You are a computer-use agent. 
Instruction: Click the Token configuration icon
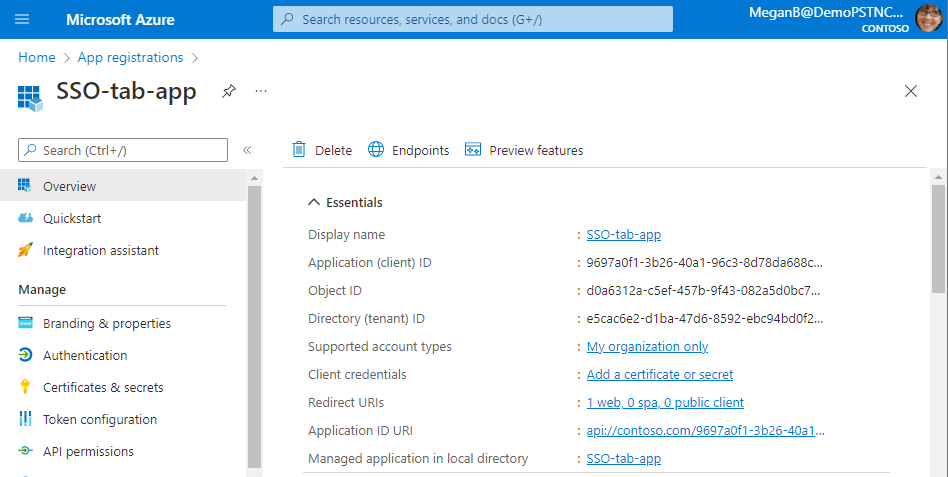[25, 418]
